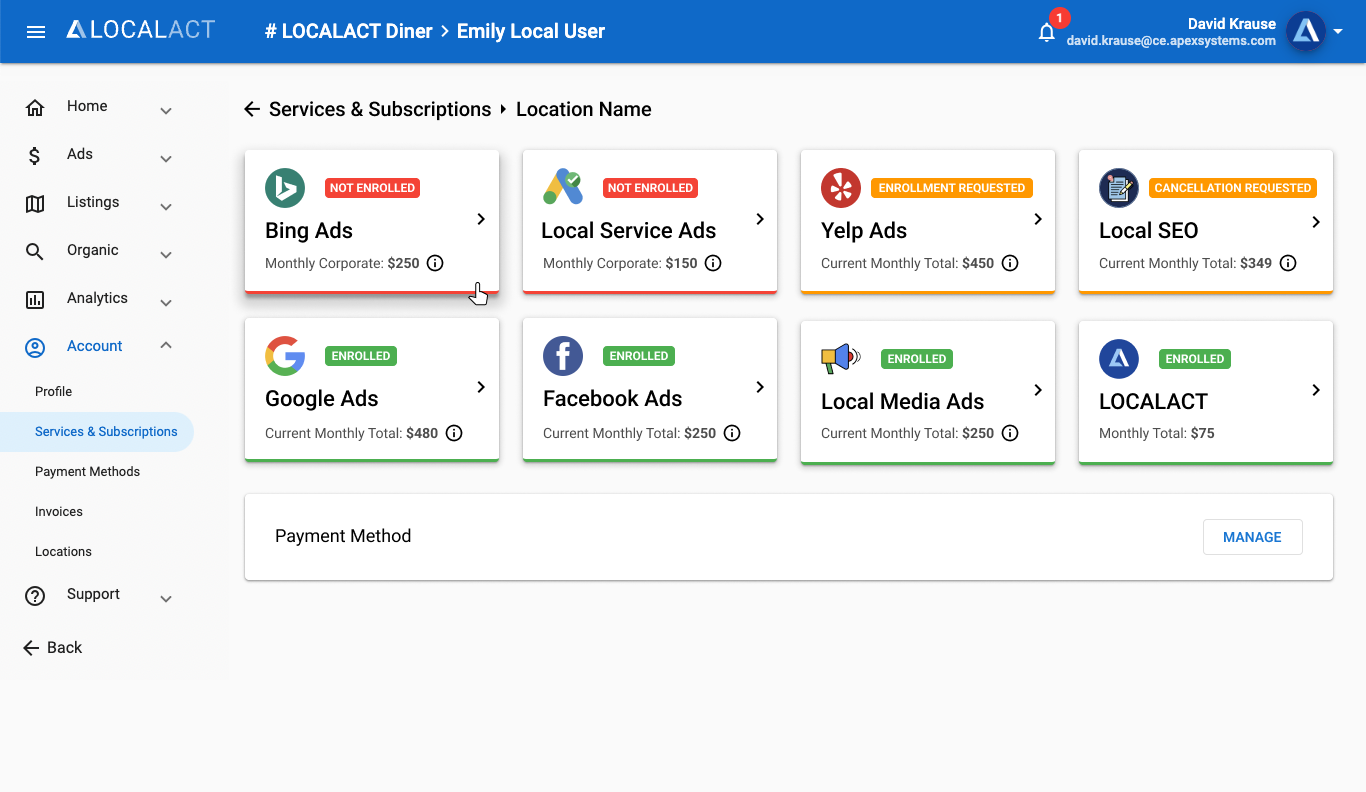Show info for Facebook Ads $250 total
This screenshot has height=792, width=1366.
732,433
